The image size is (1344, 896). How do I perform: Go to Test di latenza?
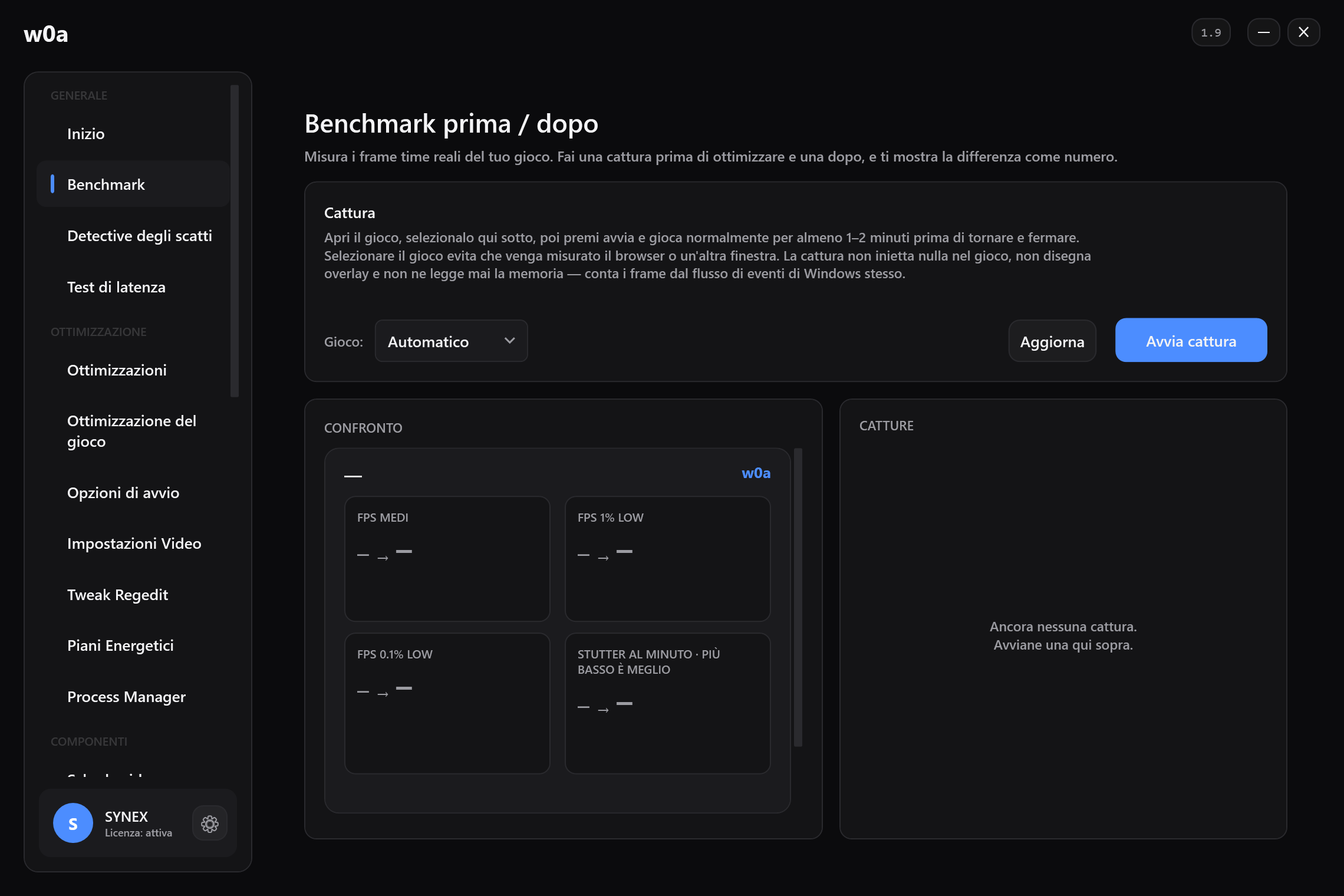click(133, 287)
